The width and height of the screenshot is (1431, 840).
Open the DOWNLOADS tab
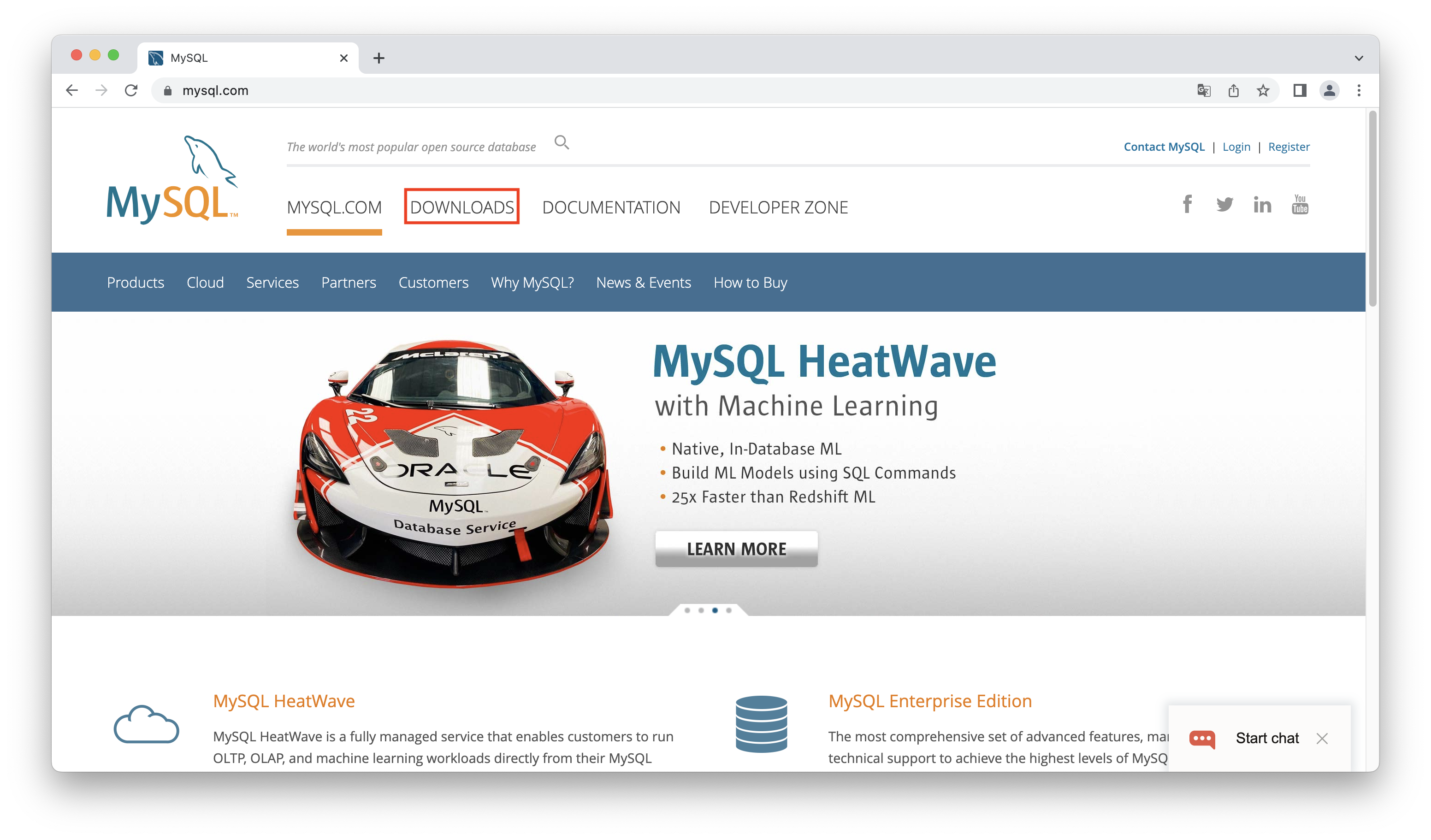pyautogui.click(x=461, y=207)
